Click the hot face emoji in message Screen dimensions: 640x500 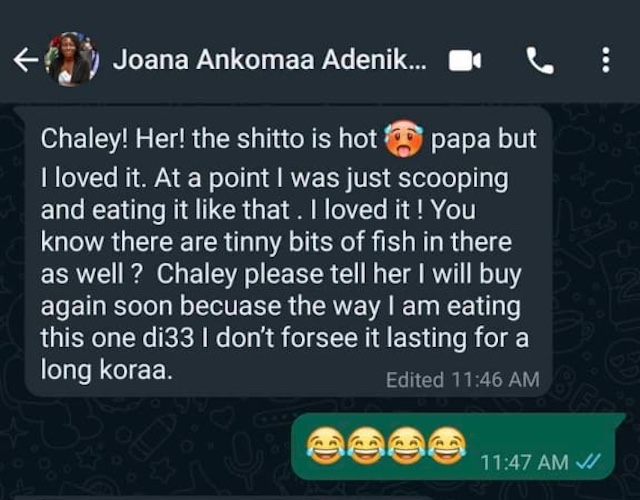[404, 139]
